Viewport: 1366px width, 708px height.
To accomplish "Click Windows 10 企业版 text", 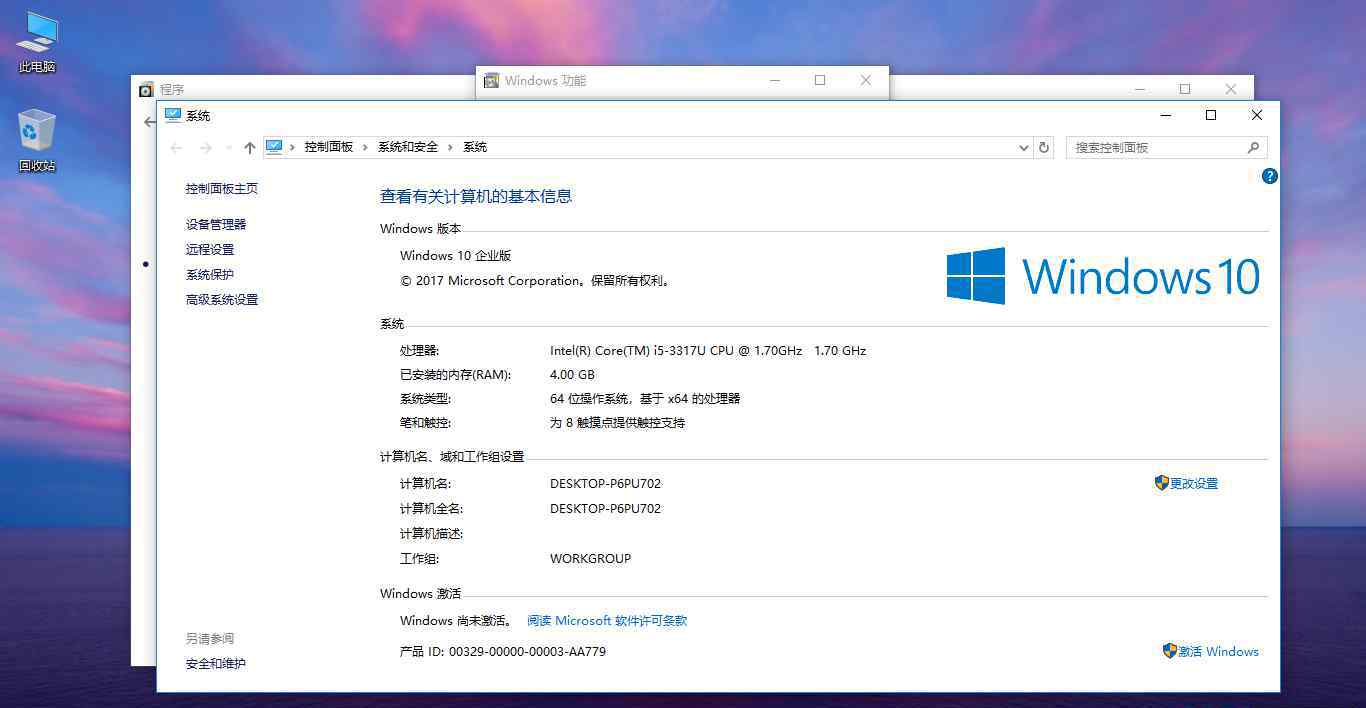I will 456,255.
